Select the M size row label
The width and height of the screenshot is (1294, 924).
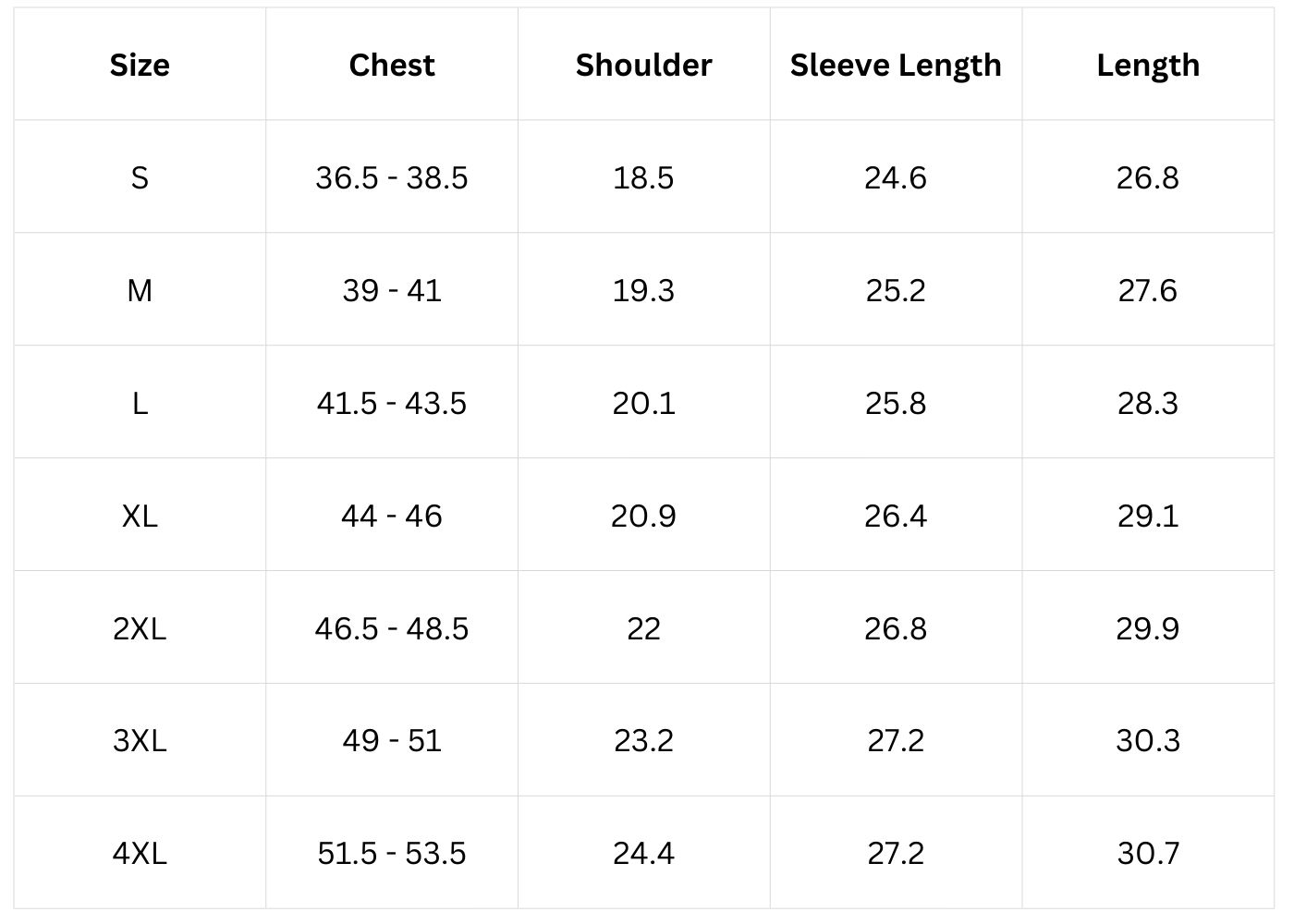pyautogui.click(x=140, y=290)
